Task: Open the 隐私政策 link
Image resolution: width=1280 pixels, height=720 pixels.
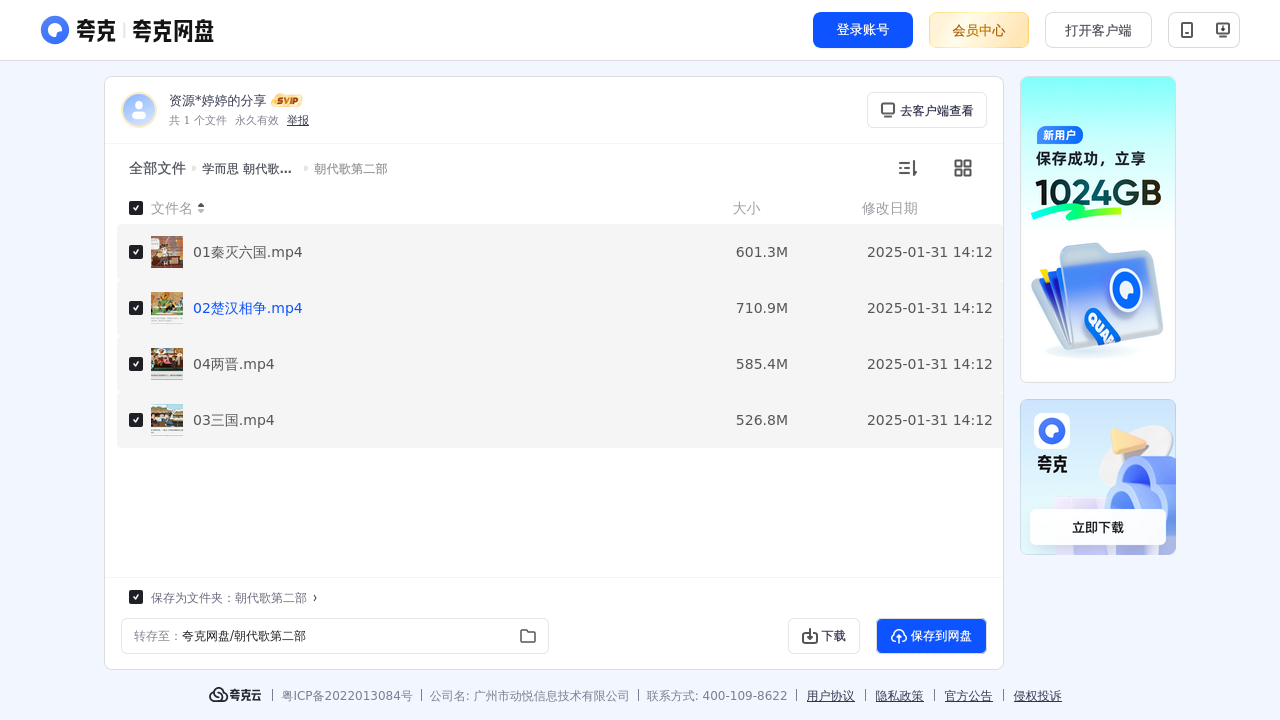Action: pyautogui.click(x=900, y=695)
